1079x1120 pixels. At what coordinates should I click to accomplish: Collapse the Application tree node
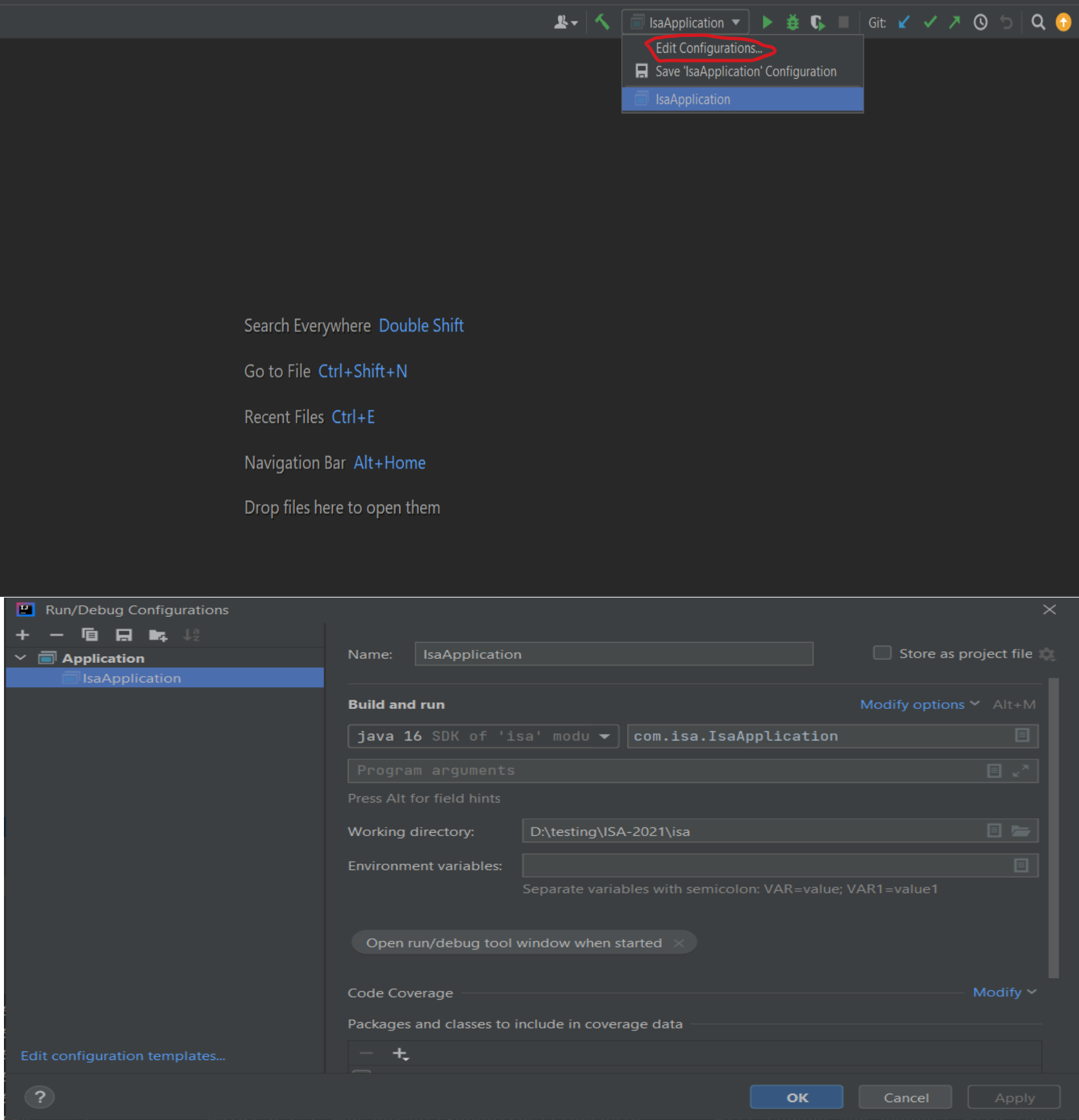coord(20,657)
